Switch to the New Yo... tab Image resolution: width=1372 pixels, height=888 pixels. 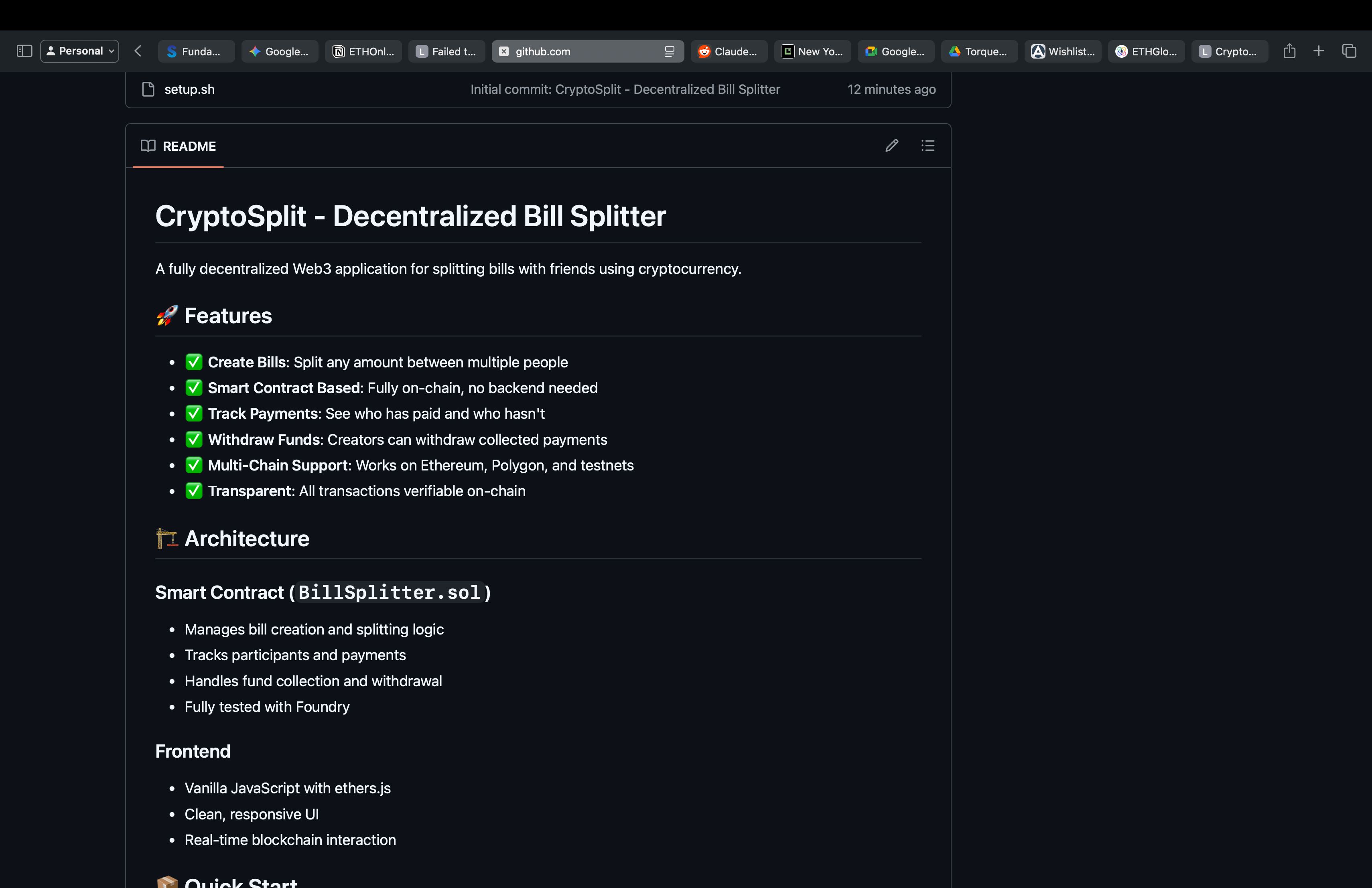point(813,51)
